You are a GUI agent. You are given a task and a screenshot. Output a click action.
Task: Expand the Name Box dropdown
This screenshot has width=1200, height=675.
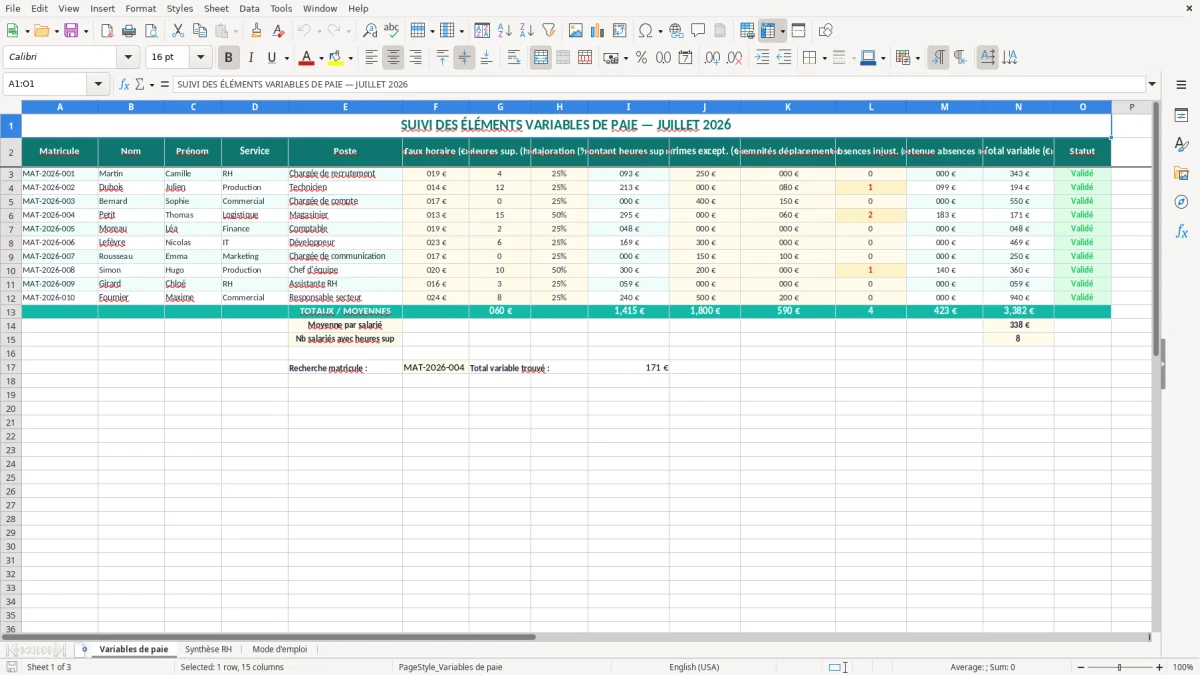pyautogui.click(x=99, y=84)
